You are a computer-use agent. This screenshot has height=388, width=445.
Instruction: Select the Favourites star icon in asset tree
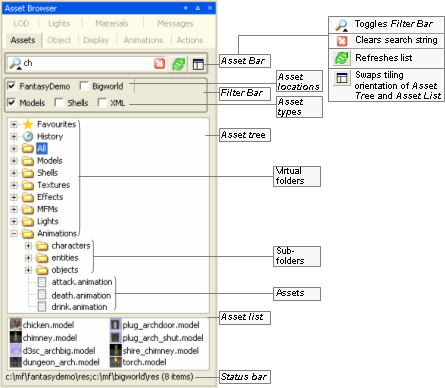[28, 124]
